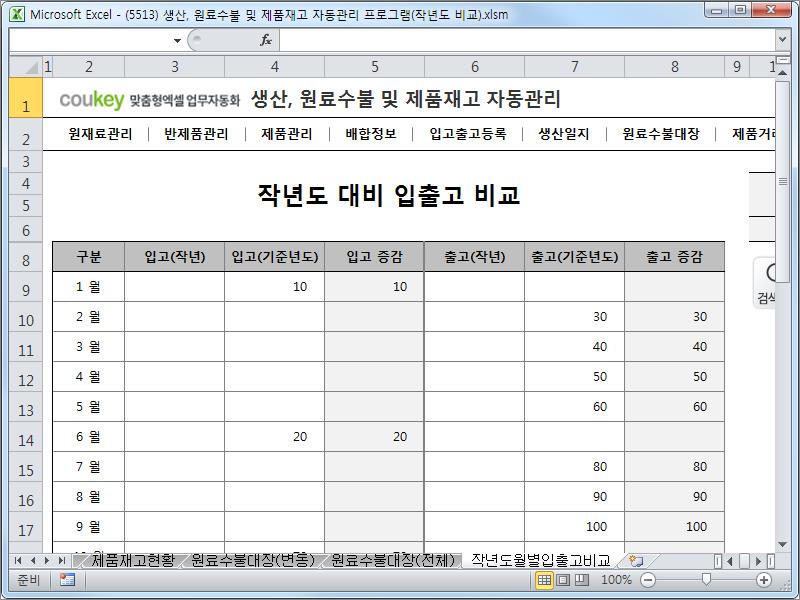This screenshot has width=800, height=600.
Task: Click the Insert Function fx button
Action: click(x=266, y=40)
